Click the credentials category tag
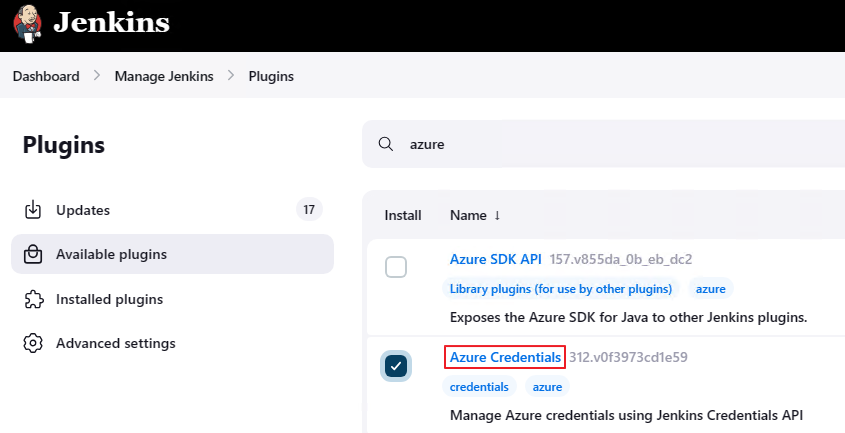This screenshot has height=433, width=845. [x=479, y=387]
